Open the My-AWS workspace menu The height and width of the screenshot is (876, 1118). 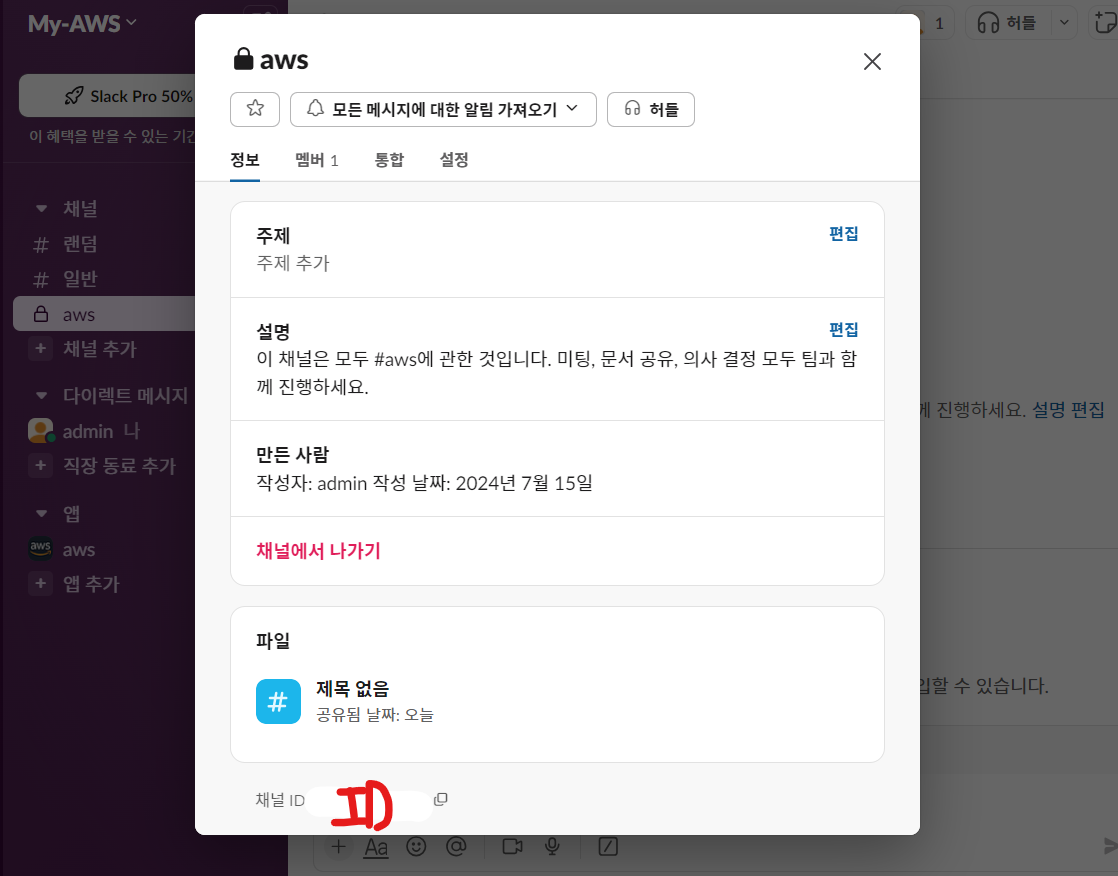(82, 24)
